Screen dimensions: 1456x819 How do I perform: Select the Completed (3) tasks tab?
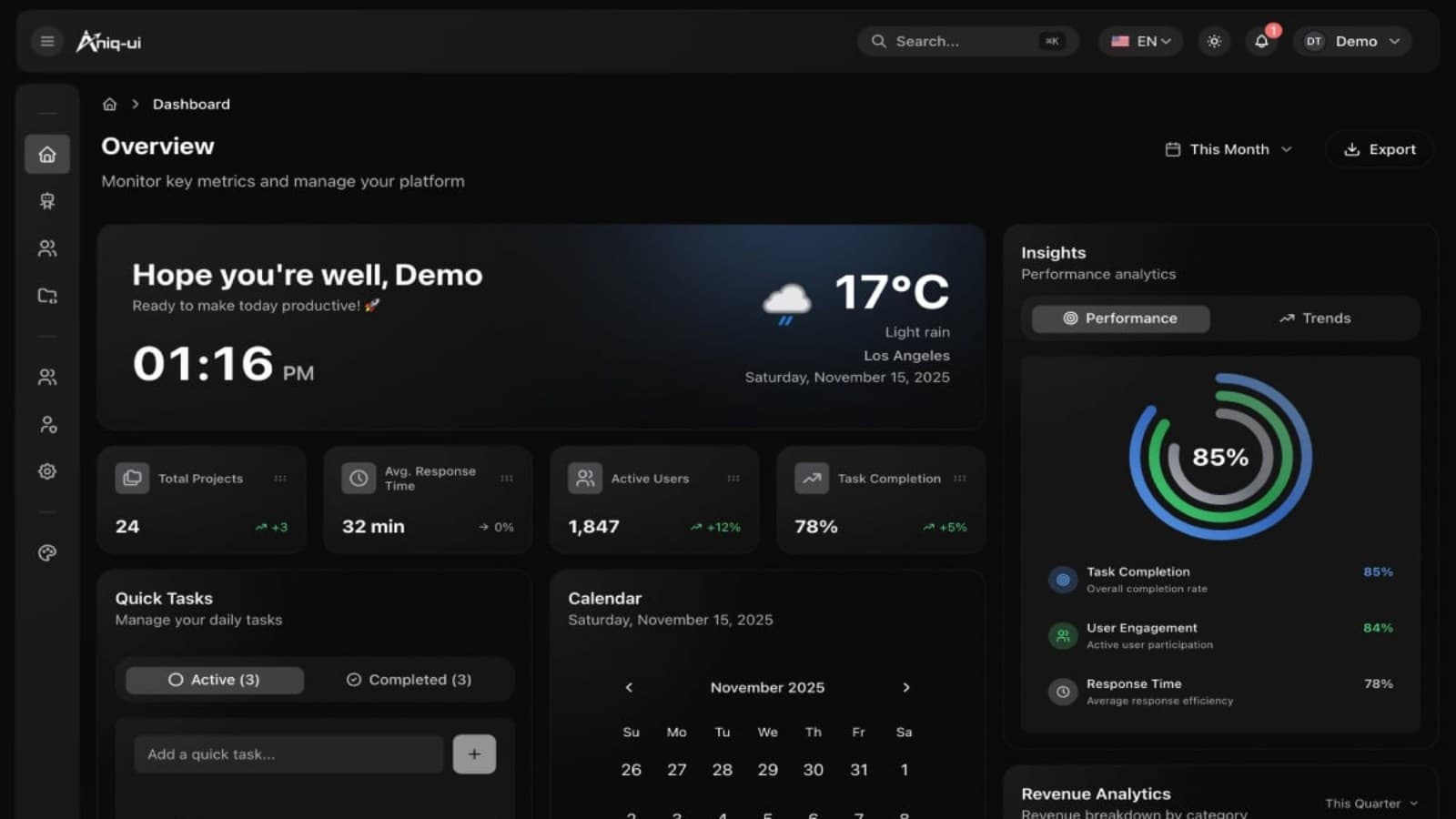[x=409, y=680]
